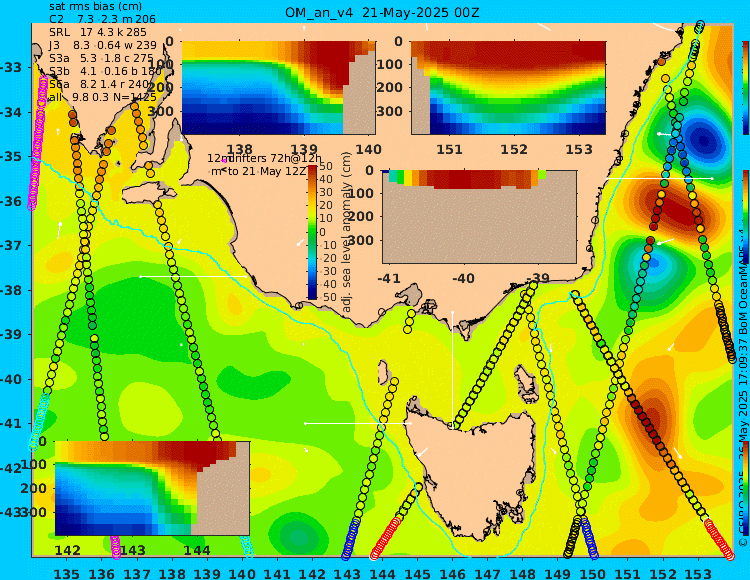Click longitude label 148 on bottom axis
This screenshot has height=580, width=750.
(x=522, y=573)
